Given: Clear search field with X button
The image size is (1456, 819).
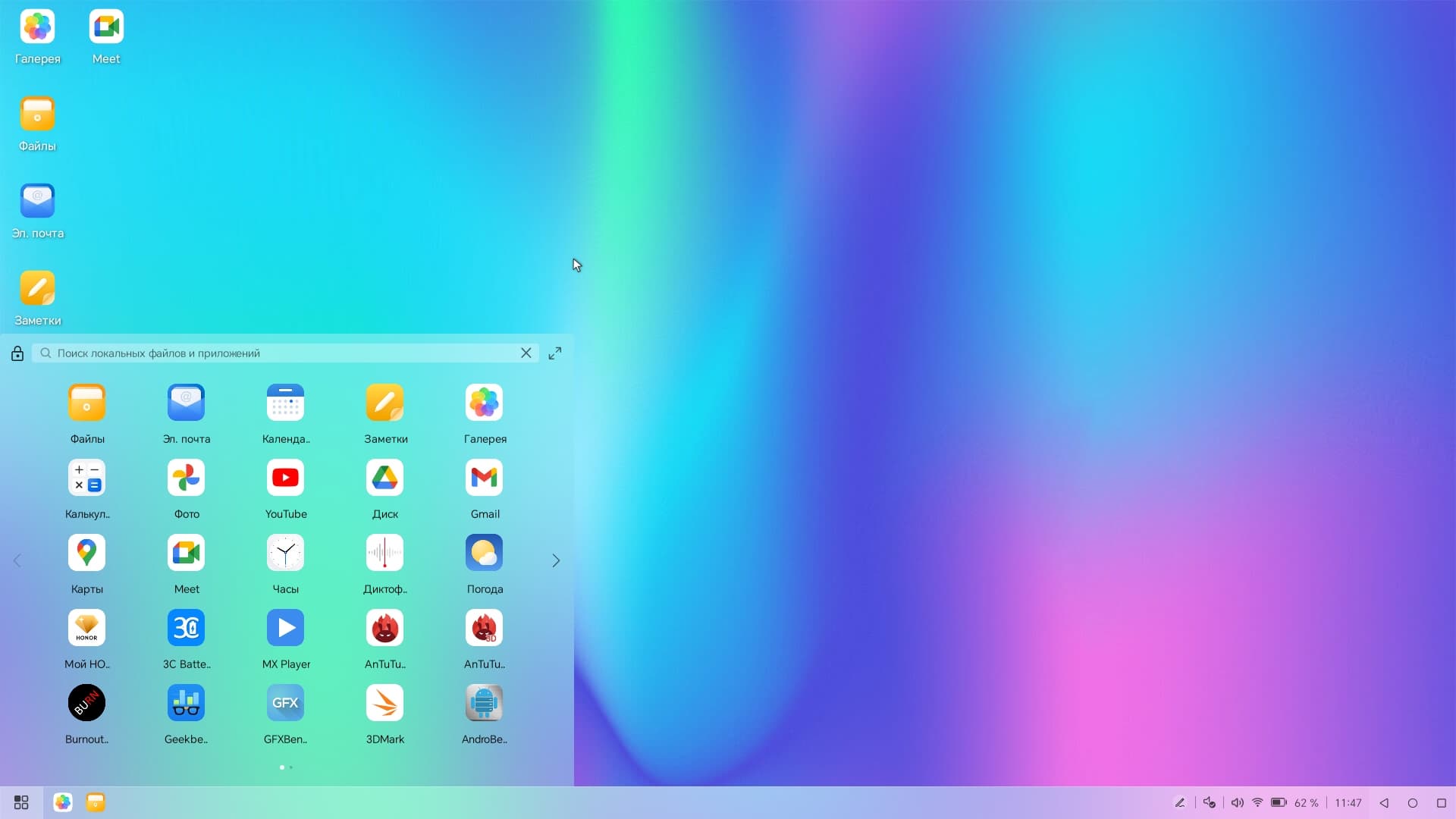Looking at the screenshot, I should pyautogui.click(x=526, y=353).
